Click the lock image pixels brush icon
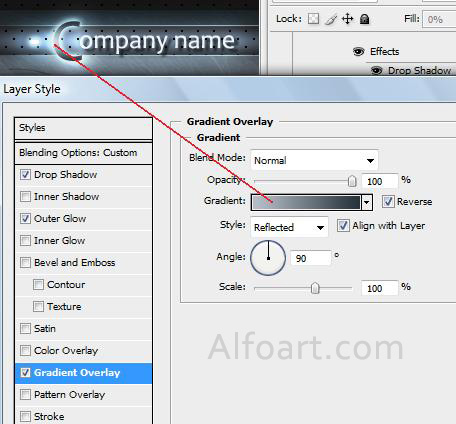The image size is (456, 424). point(330,19)
